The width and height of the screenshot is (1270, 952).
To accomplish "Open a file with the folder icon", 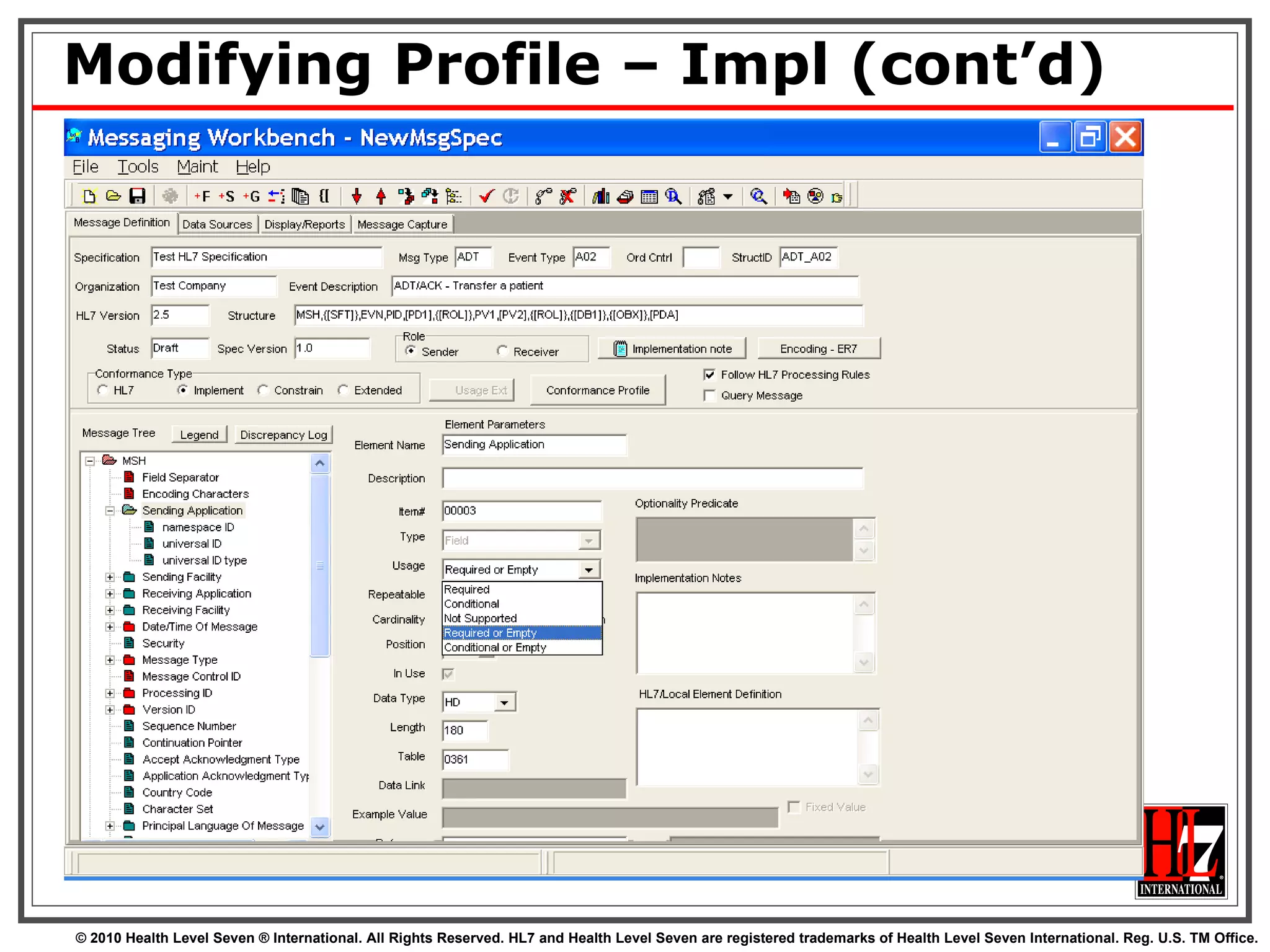I will tap(113, 196).
